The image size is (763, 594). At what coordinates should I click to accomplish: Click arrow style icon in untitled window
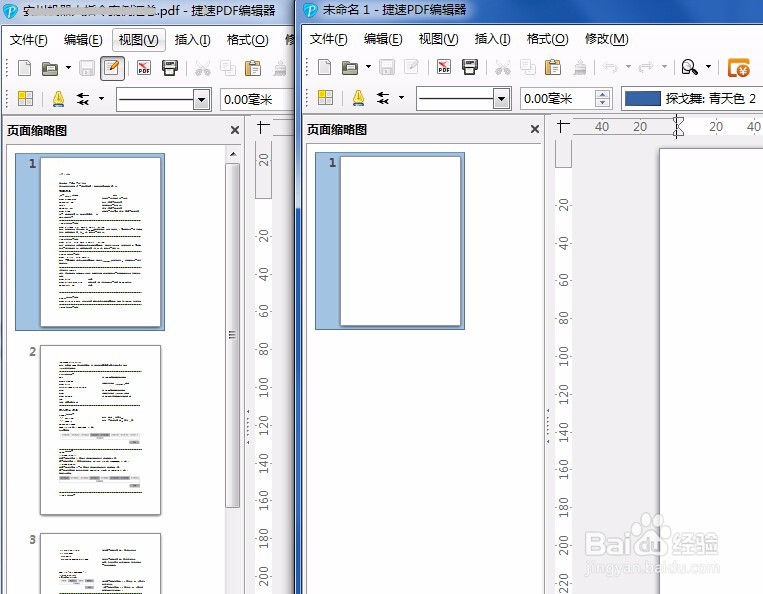click(x=383, y=98)
